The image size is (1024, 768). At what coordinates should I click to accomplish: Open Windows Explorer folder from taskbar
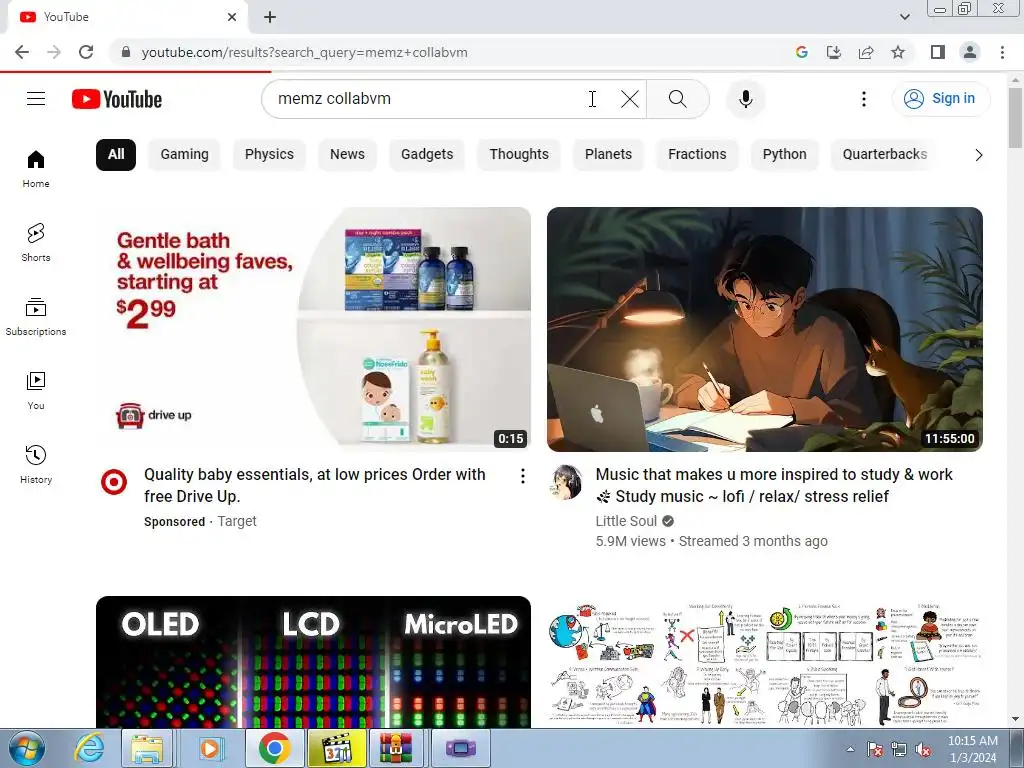[146, 748]
